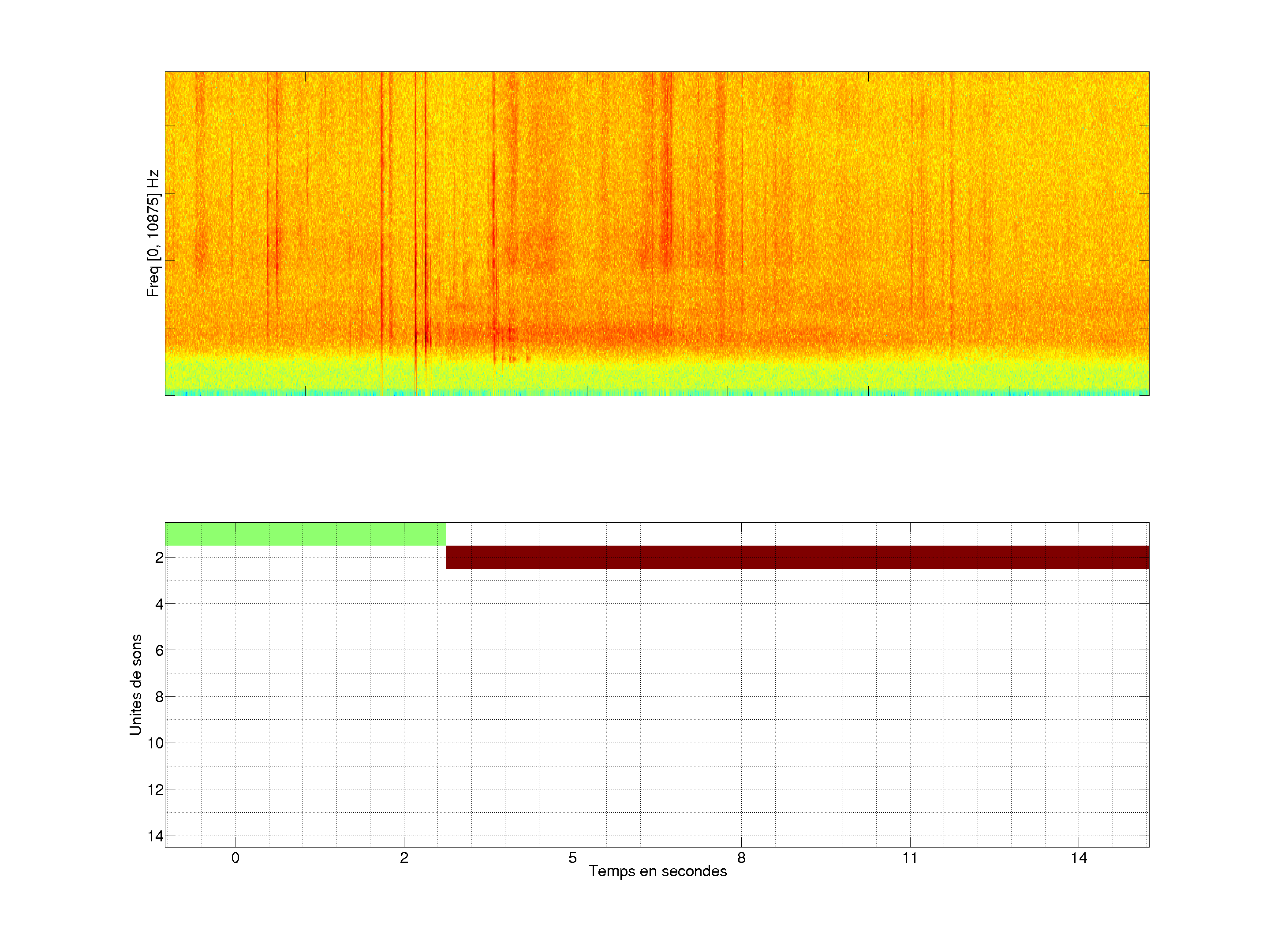Viewport: 1270px width, 952px height.
Task: Click y-axis tick label 2 beside red bar
Action: 159,558
